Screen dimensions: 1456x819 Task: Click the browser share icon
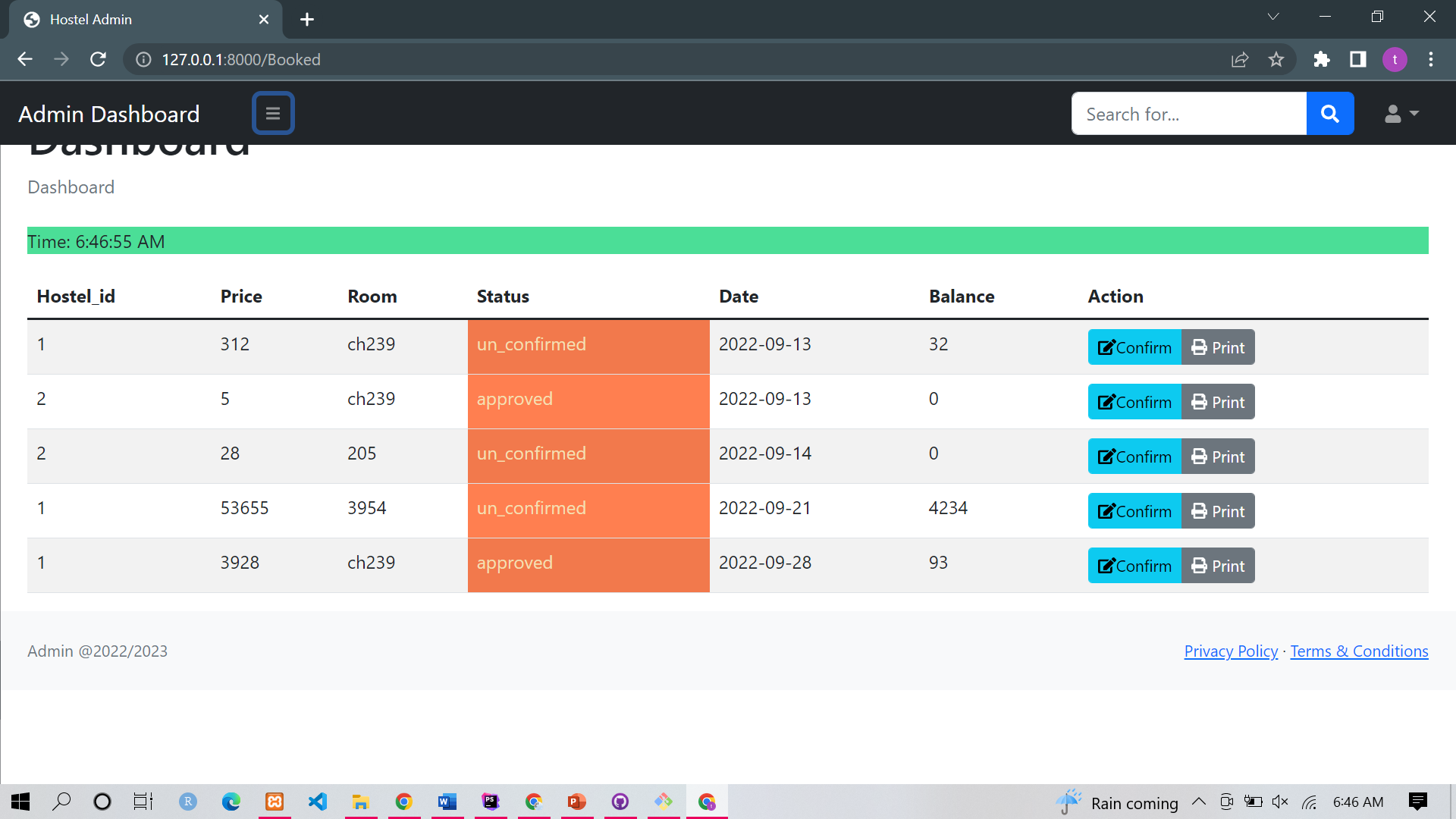click(1240, 59)
